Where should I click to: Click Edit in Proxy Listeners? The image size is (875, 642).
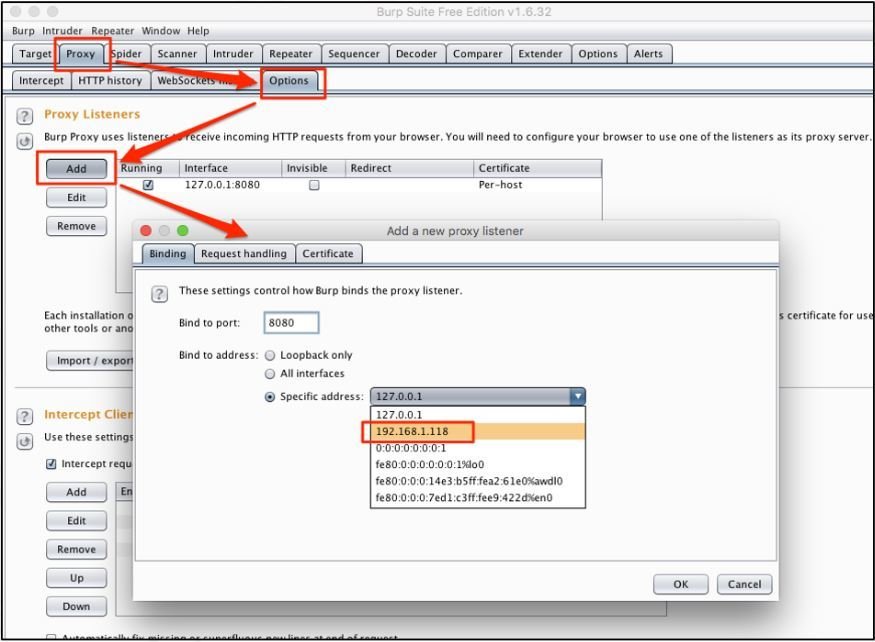click(76, 198)
